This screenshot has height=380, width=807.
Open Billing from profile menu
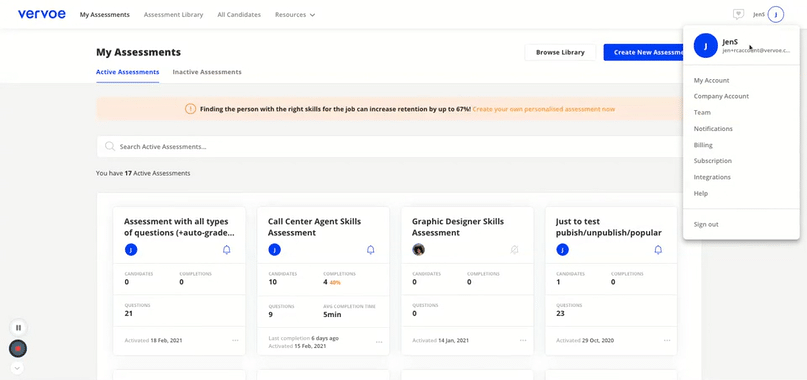(x=703, y=145)
